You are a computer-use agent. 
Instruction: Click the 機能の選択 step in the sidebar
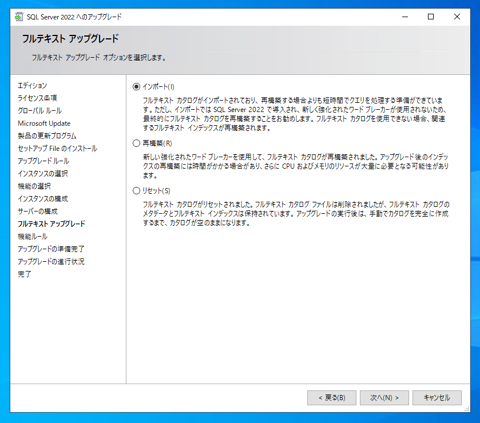34,186
